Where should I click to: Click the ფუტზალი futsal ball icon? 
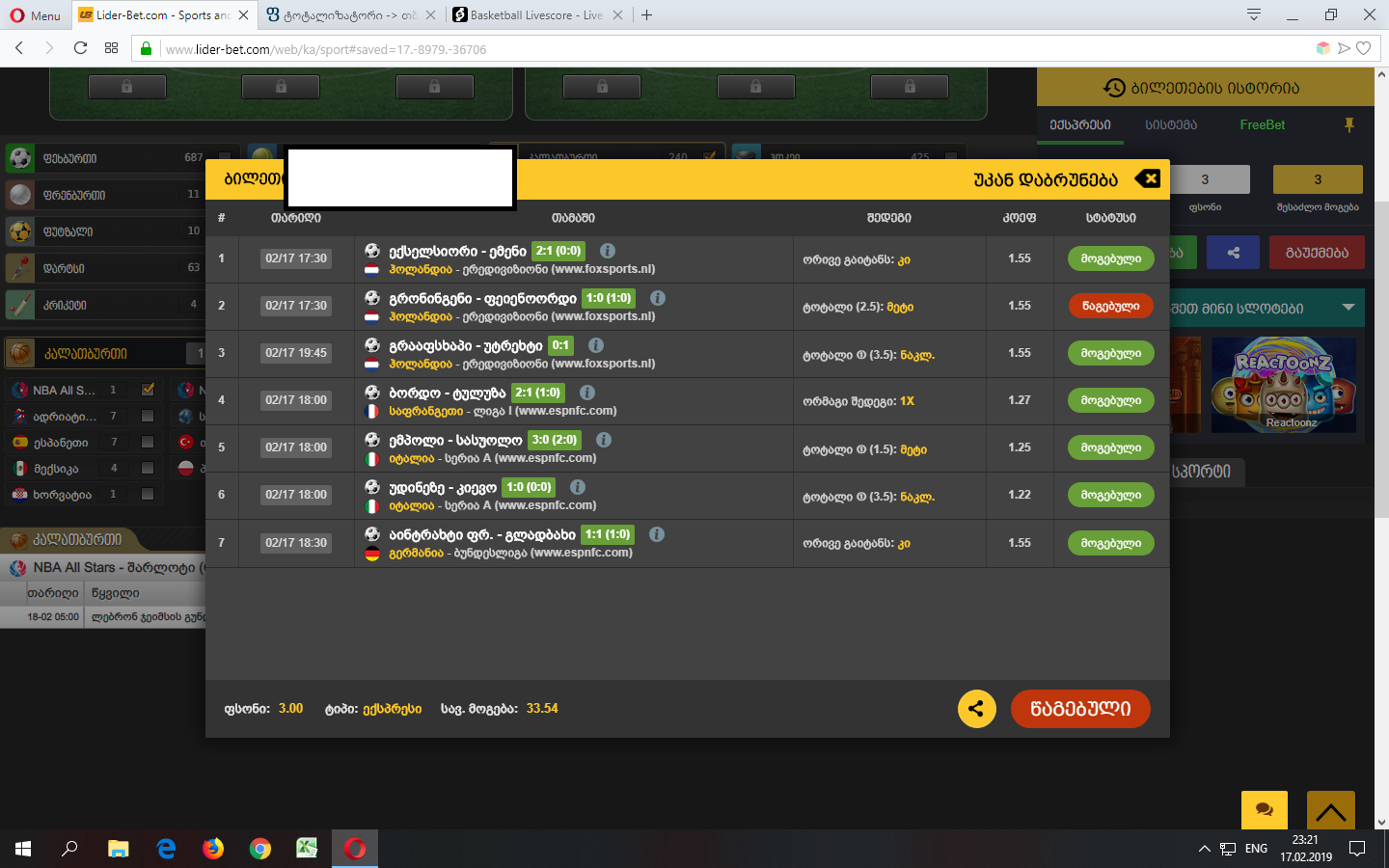[19, 231]
